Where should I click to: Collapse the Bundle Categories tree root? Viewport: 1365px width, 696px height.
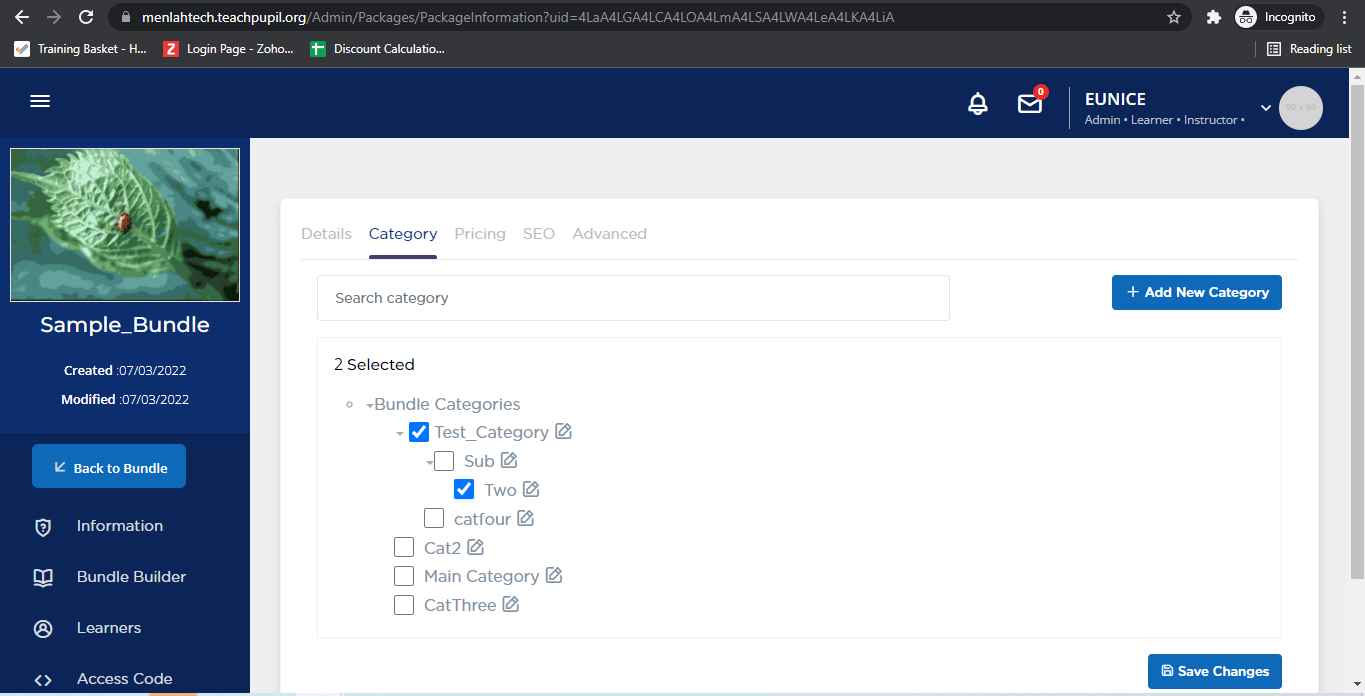(370, 405)
